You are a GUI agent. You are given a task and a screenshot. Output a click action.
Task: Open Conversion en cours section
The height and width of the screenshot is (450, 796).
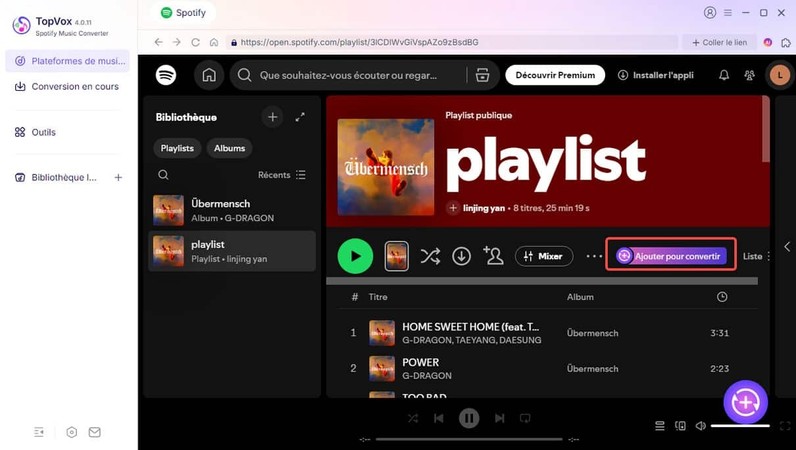coord(68,86)
